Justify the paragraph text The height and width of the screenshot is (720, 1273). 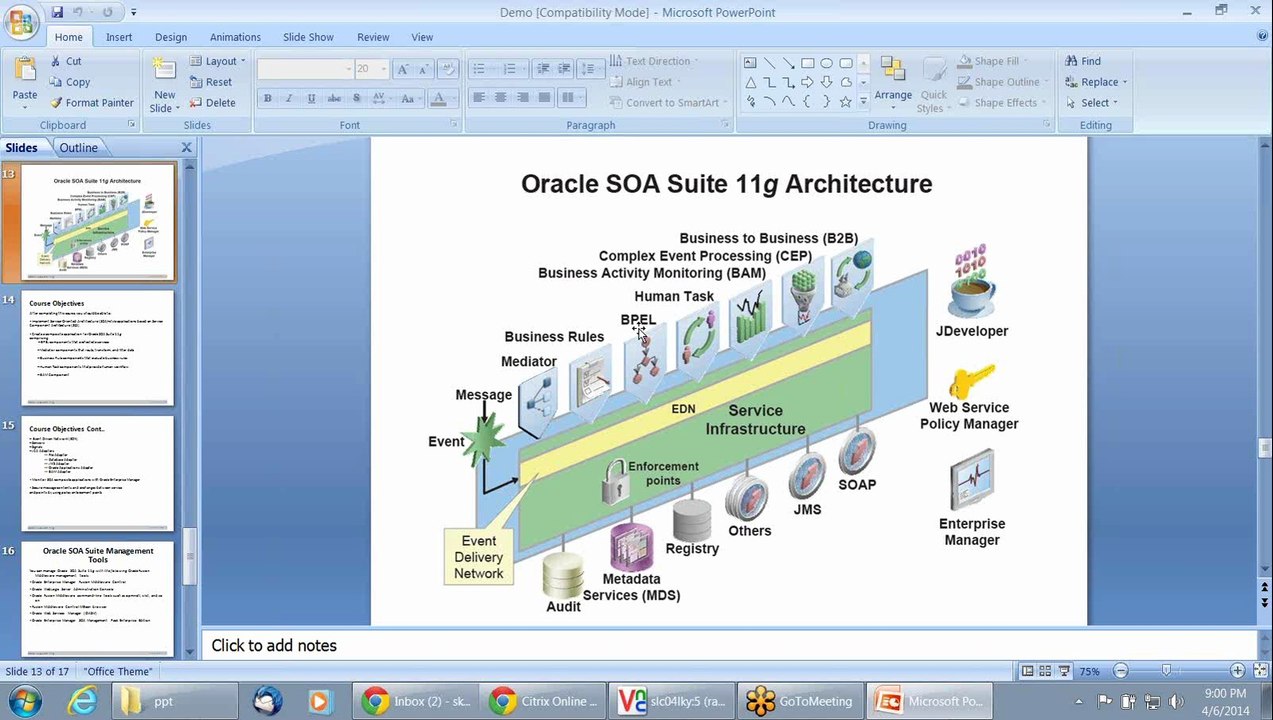click(x=544, y=98)
